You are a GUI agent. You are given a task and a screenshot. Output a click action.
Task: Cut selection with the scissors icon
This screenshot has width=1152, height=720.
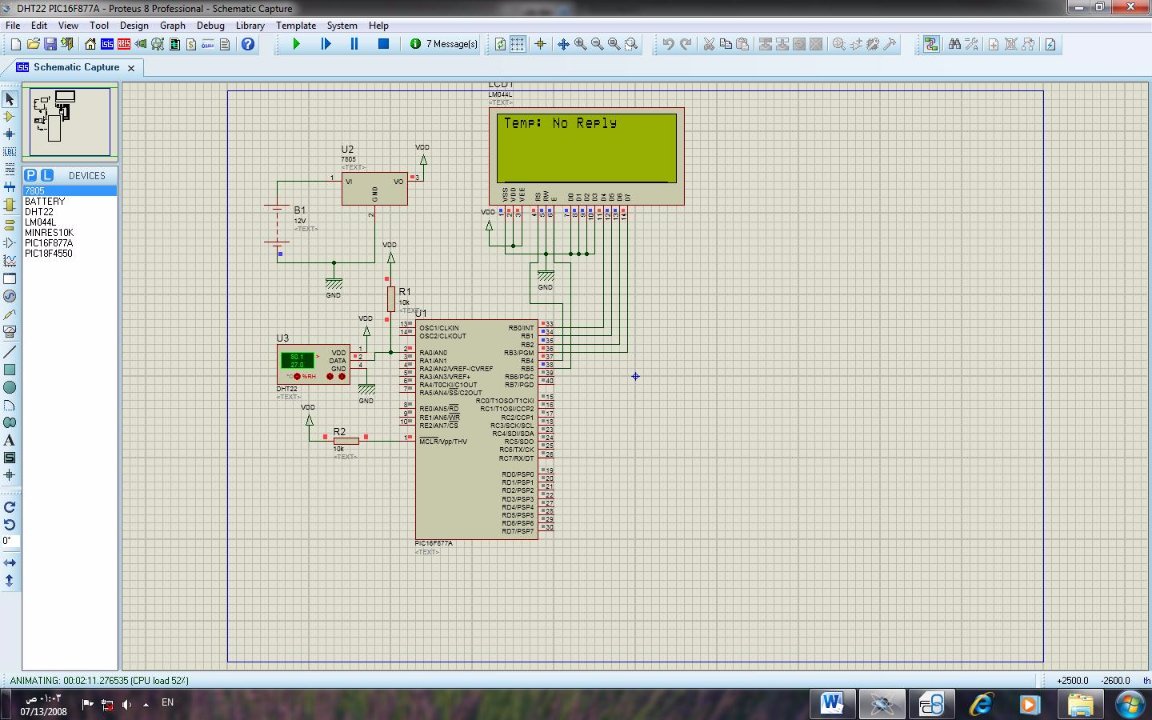pyautogui.click(x=709, y=44)
